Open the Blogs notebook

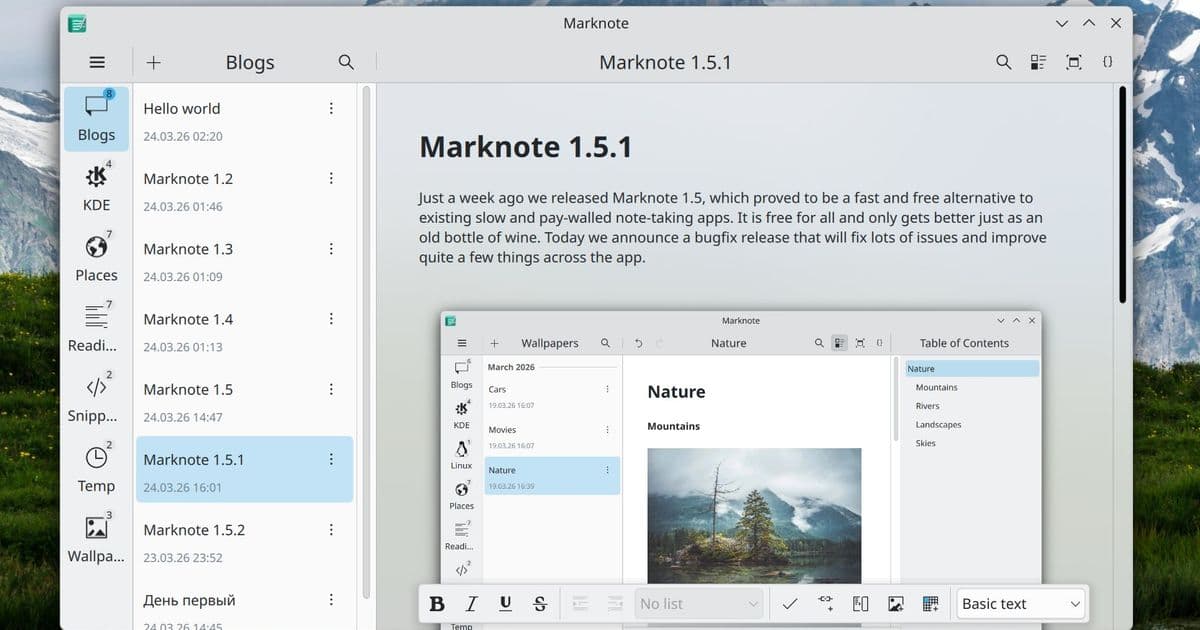96,118
